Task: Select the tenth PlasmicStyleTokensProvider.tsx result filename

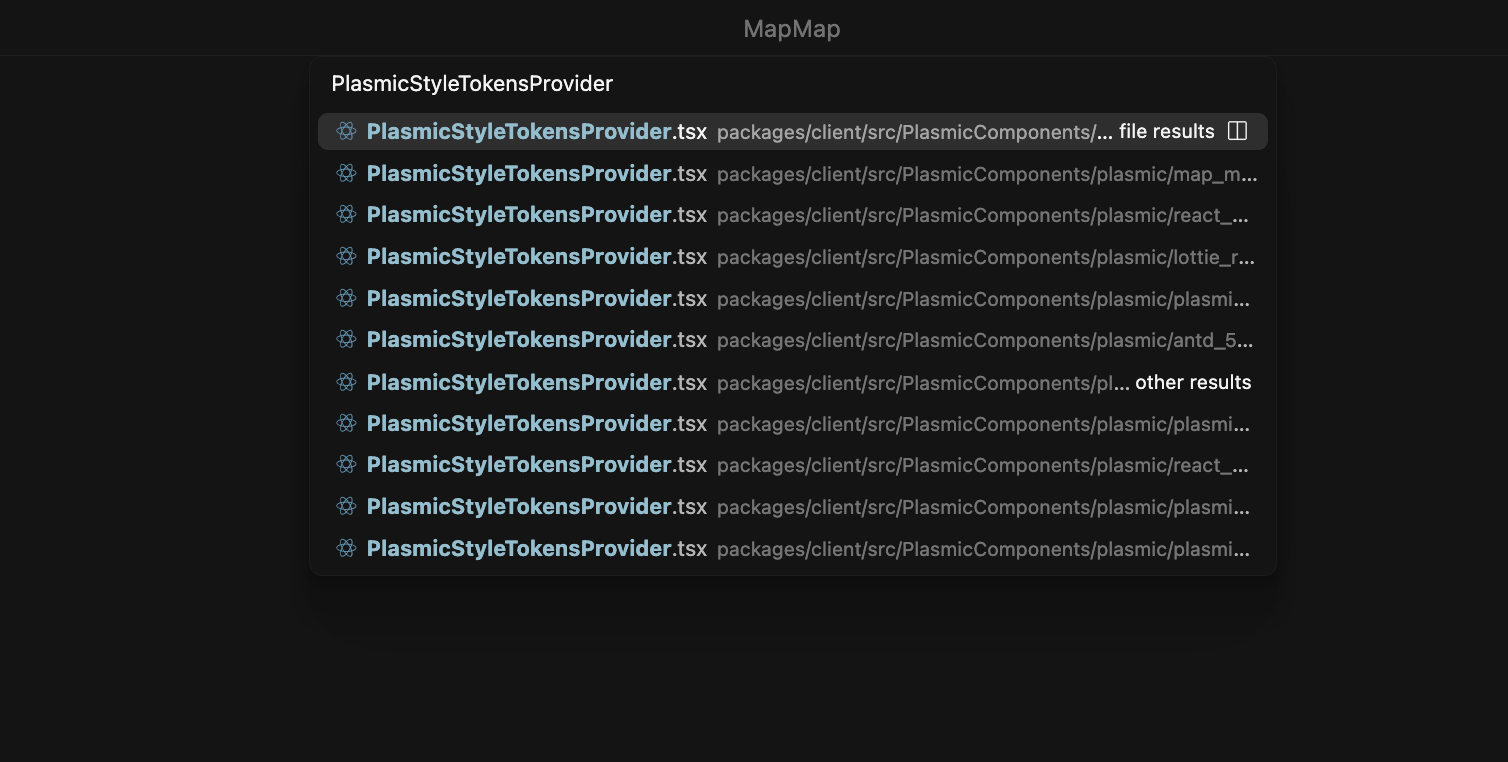Action: coord(536,507)
